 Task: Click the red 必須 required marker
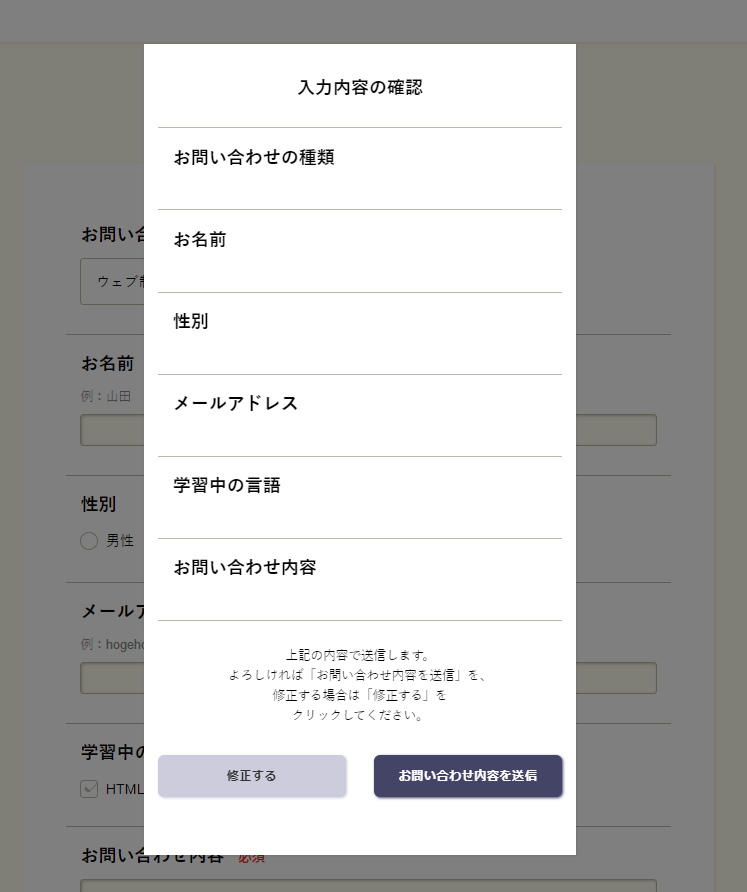[x=252, y=858]
